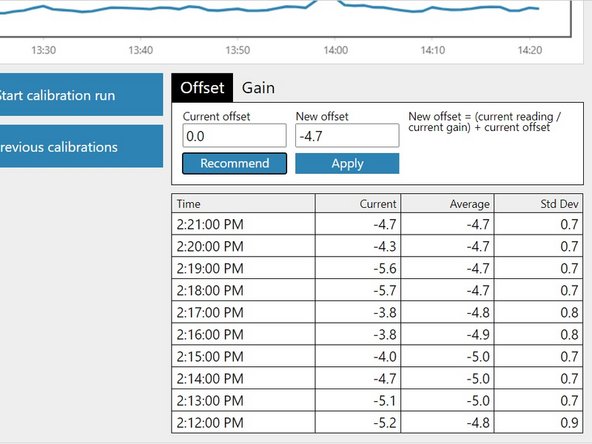
Task: Select the 2:19:00 PM time cell
Action: (x=243, y=268)
